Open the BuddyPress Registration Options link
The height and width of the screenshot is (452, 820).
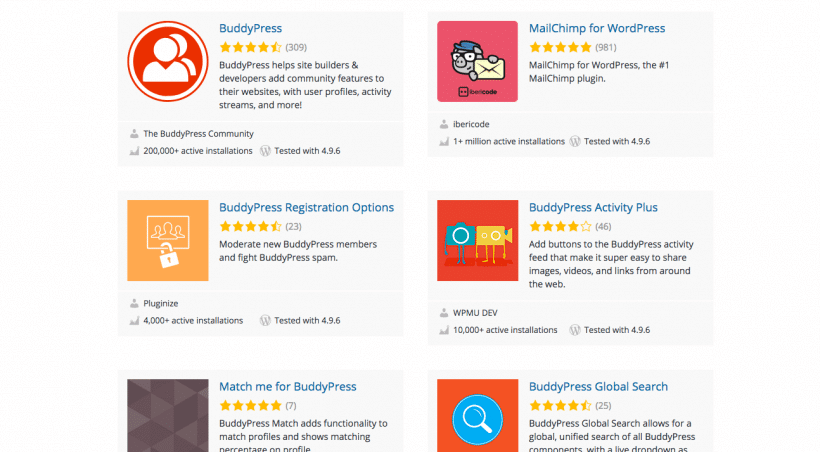pos(306,207)
